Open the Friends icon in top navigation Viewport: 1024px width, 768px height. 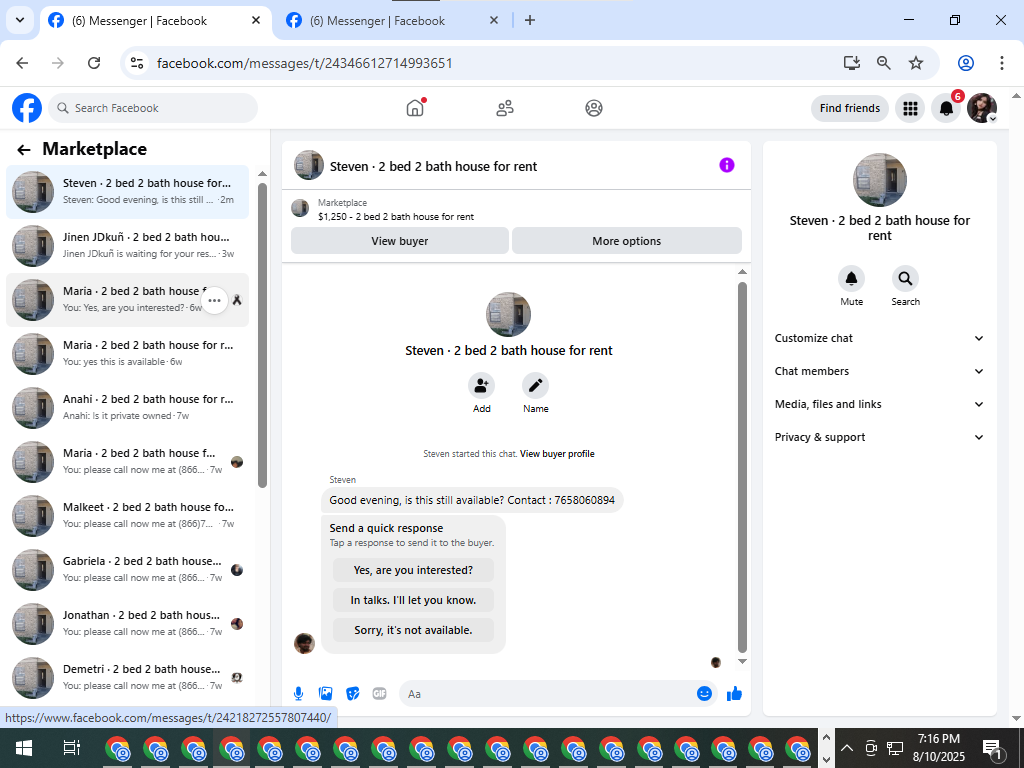[505, 108]
